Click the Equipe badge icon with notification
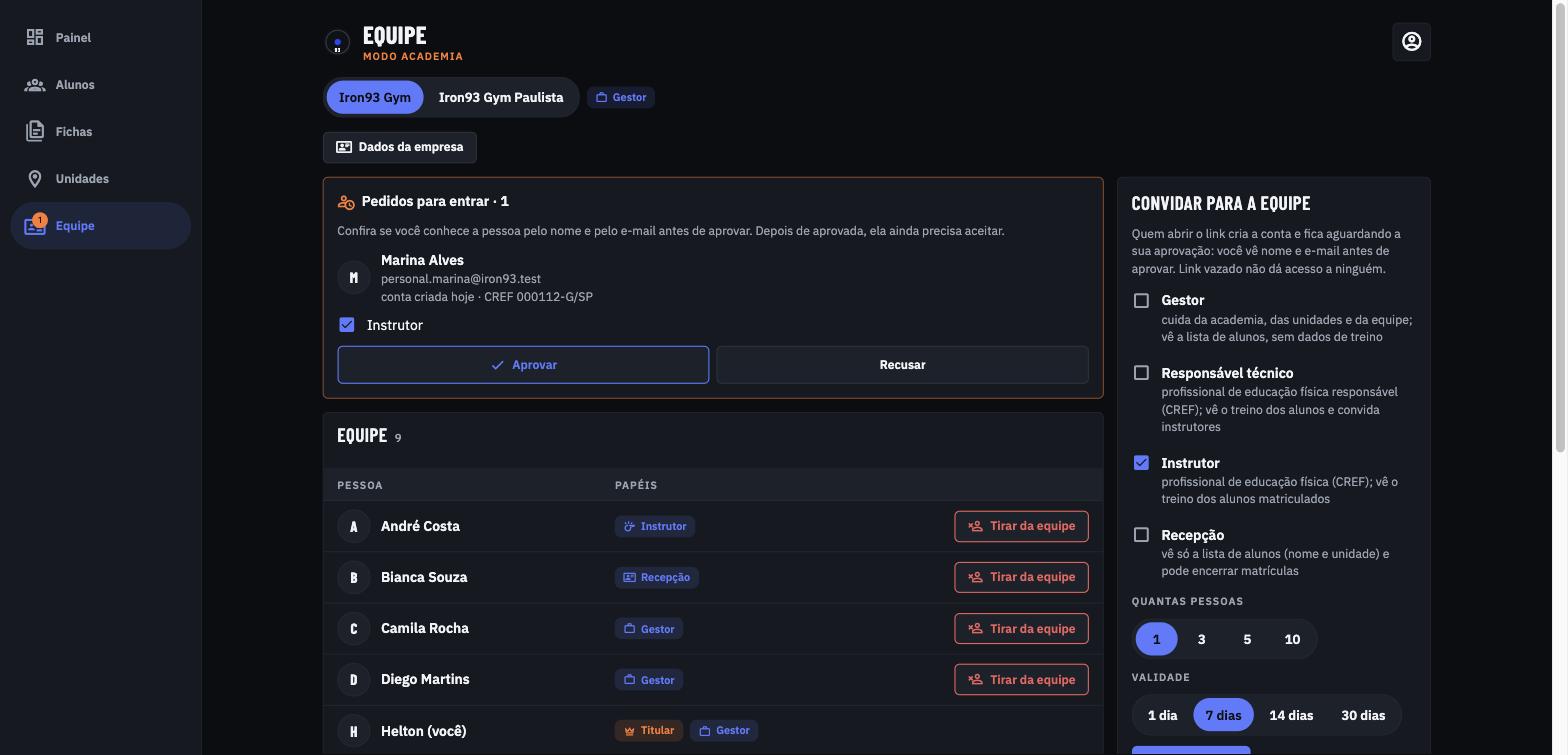 (x=35, y=225)
